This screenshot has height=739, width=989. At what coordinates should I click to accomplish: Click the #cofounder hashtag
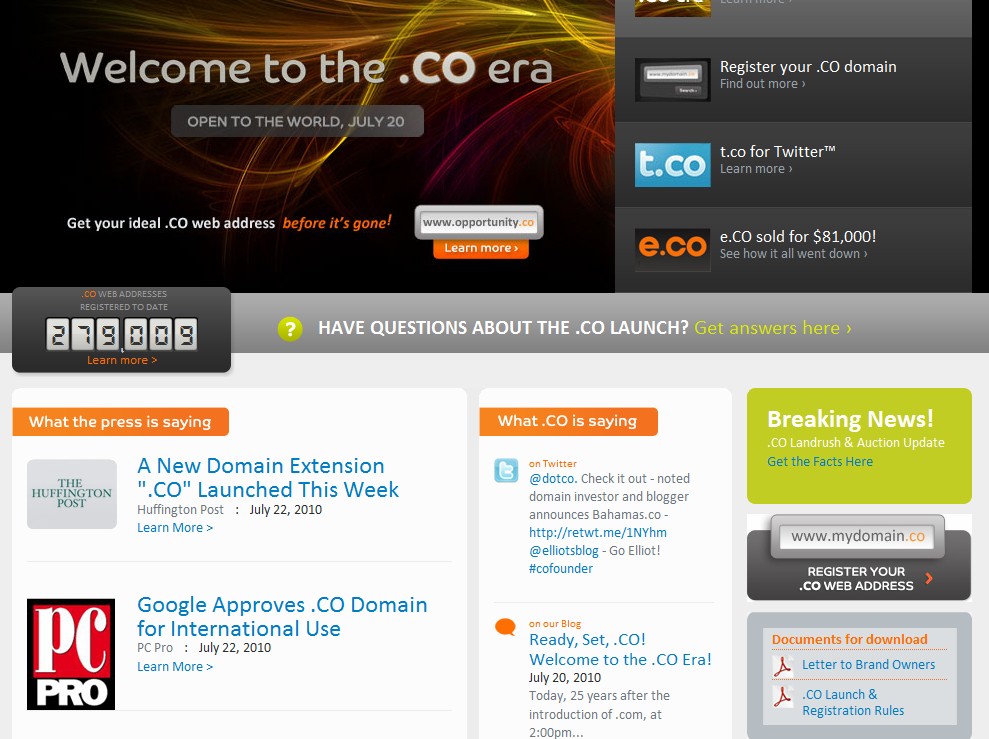coord(561,569)
